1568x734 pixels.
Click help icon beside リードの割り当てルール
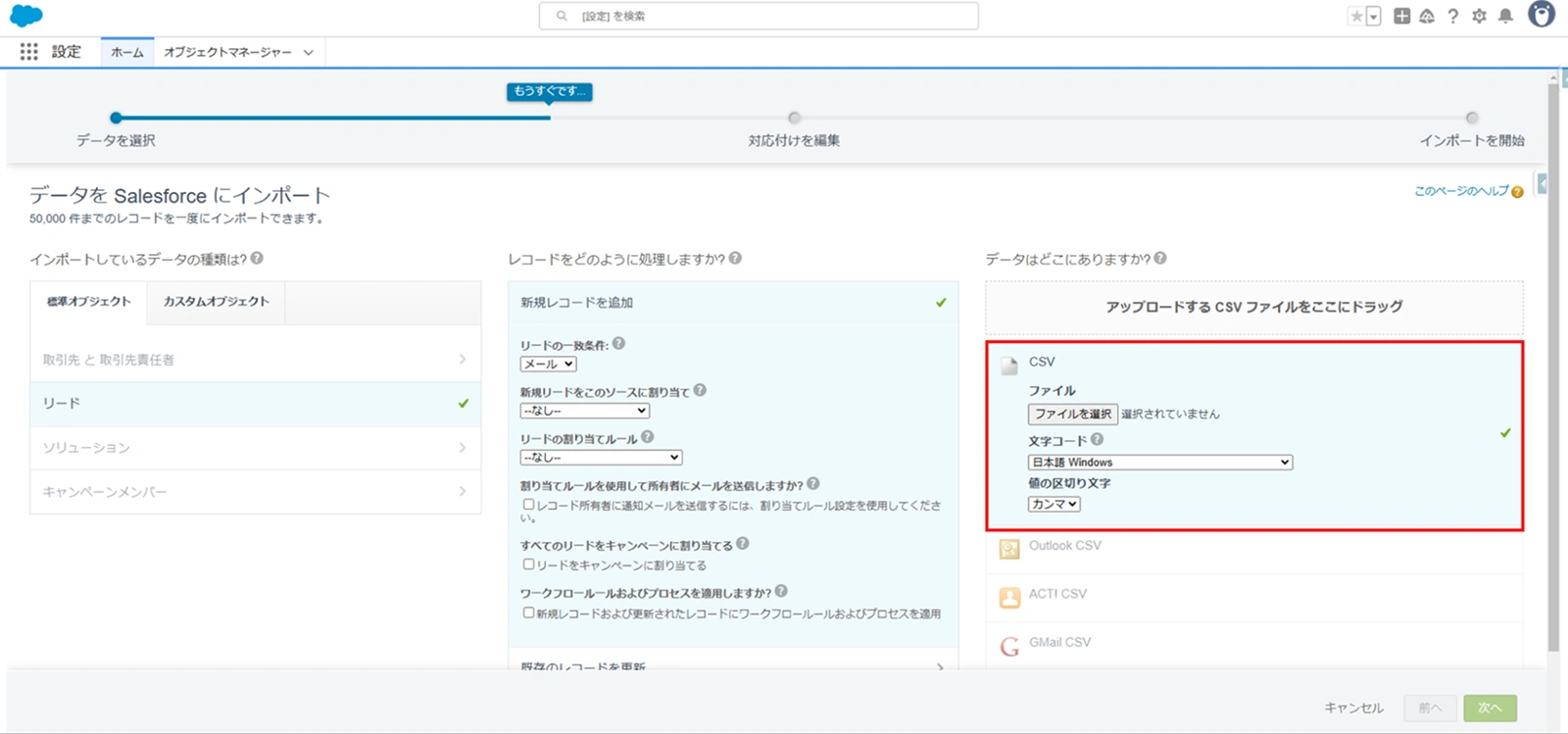(x=648, y=437)
